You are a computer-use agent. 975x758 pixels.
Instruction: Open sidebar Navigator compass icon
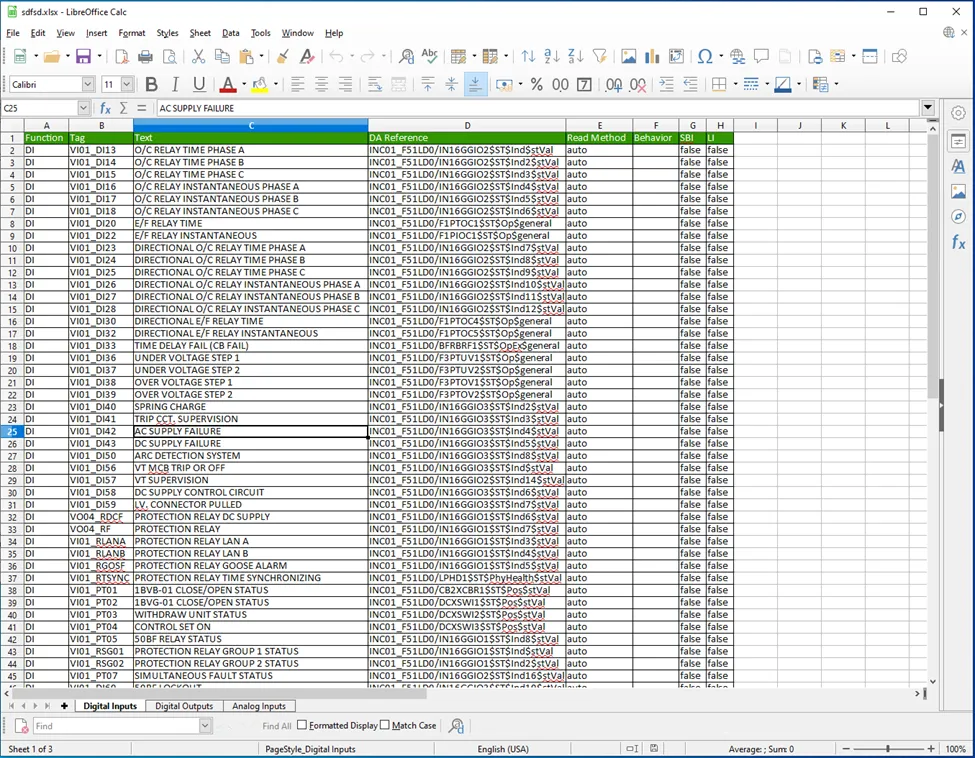[958, 216]
